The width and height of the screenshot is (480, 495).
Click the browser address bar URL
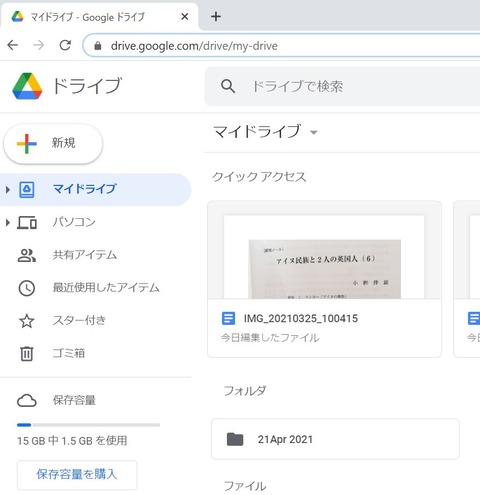(x=194, y=46)
